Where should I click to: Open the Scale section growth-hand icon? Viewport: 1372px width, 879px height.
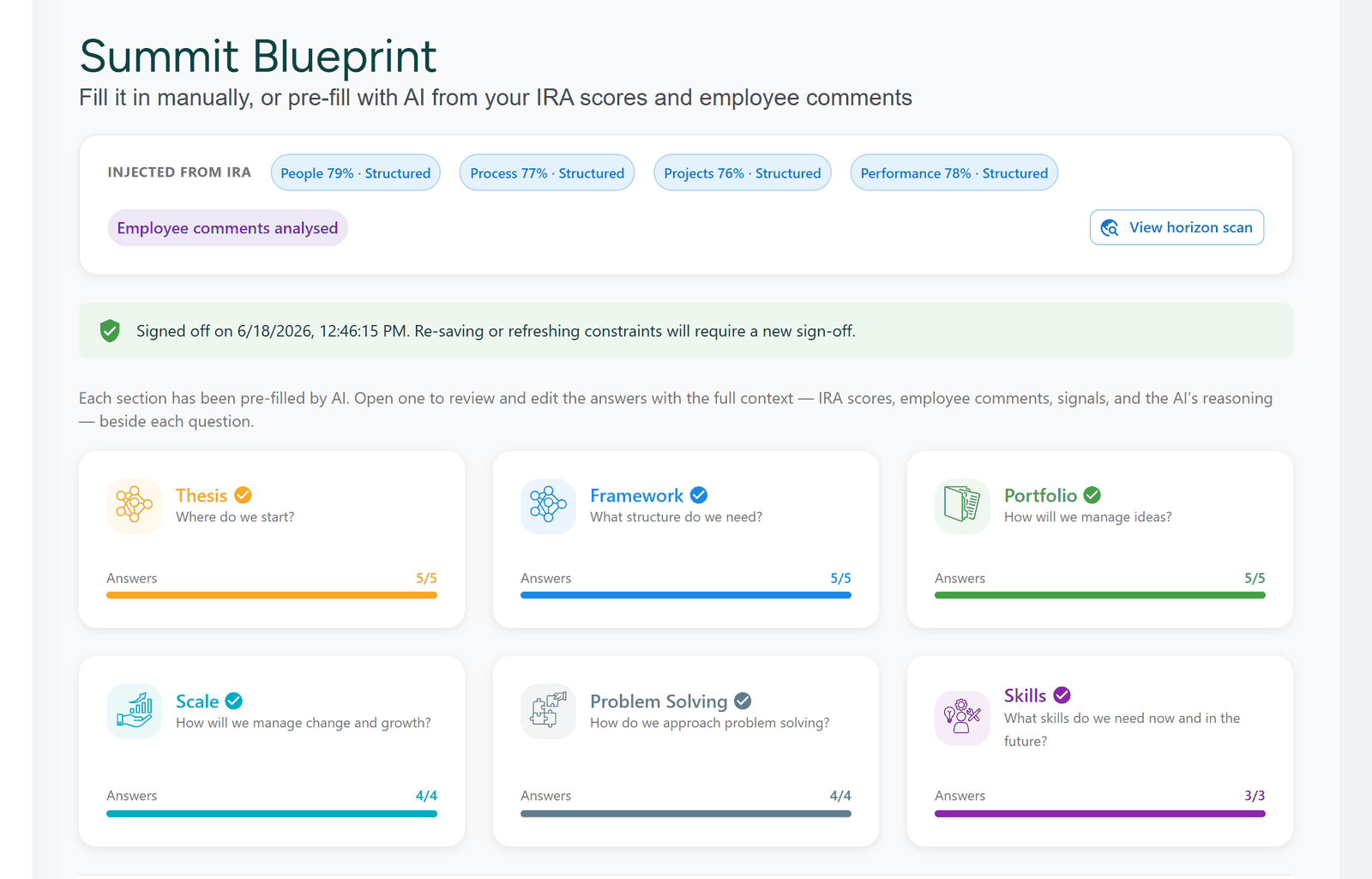(x=134, y=711)
